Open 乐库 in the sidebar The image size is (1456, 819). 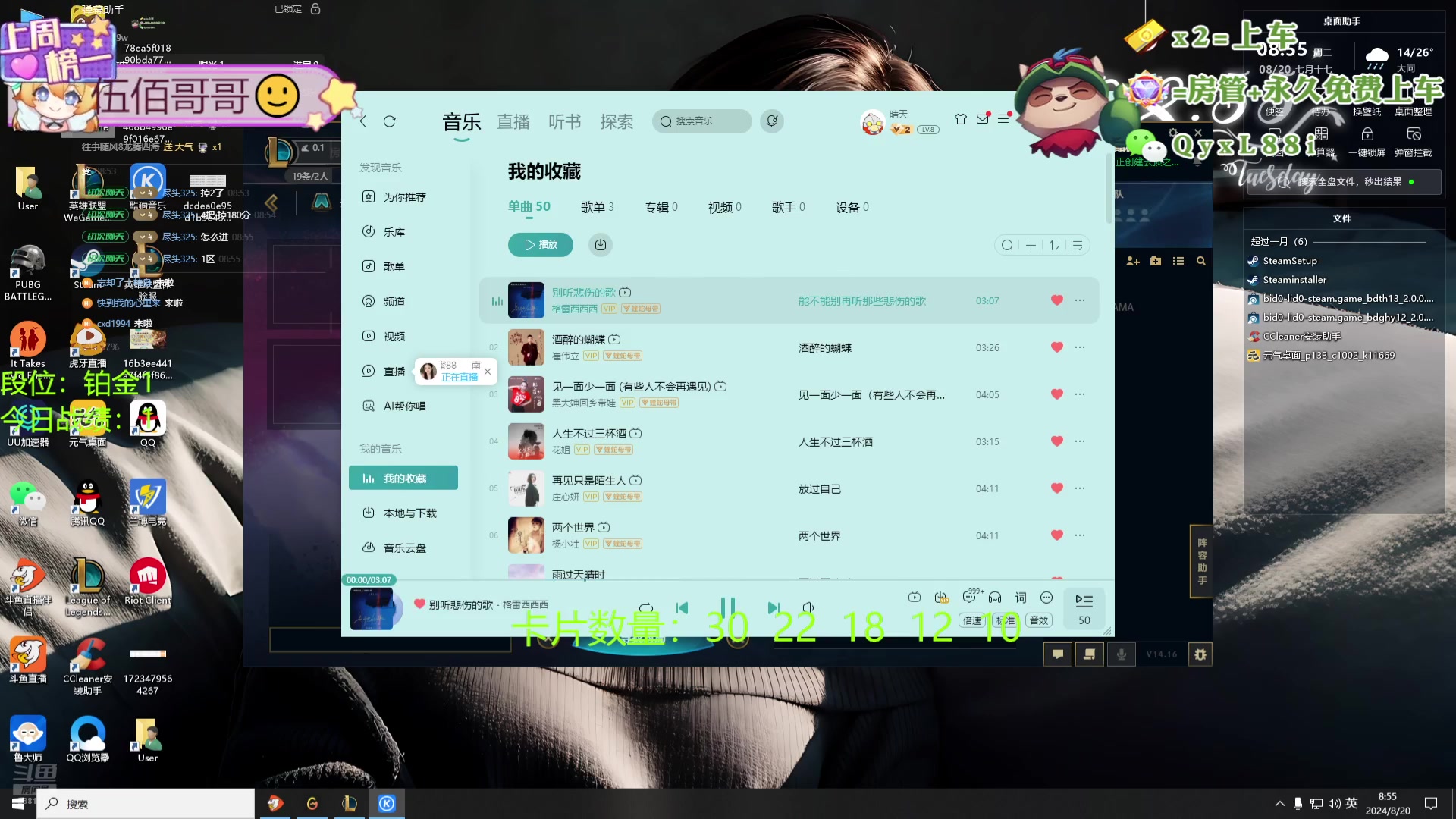coord(403,232)
